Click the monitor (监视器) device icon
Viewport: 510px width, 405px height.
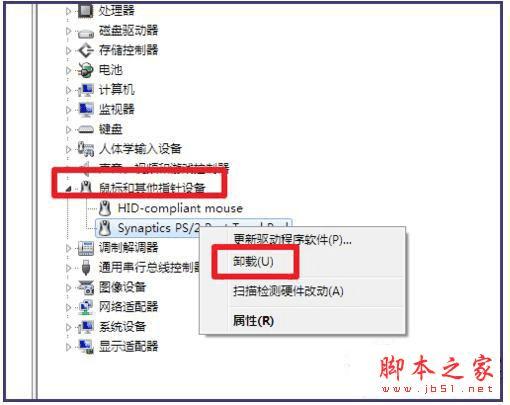[86, 110]
